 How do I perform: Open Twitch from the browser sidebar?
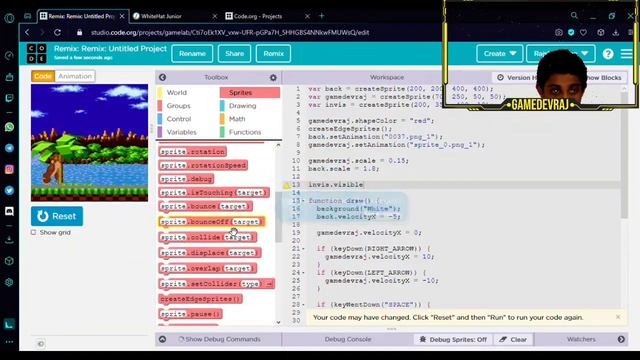tap(9, 98)
